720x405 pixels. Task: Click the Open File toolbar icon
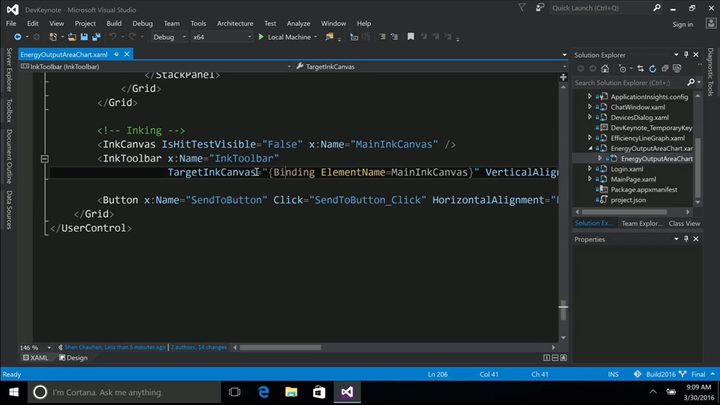72,37
